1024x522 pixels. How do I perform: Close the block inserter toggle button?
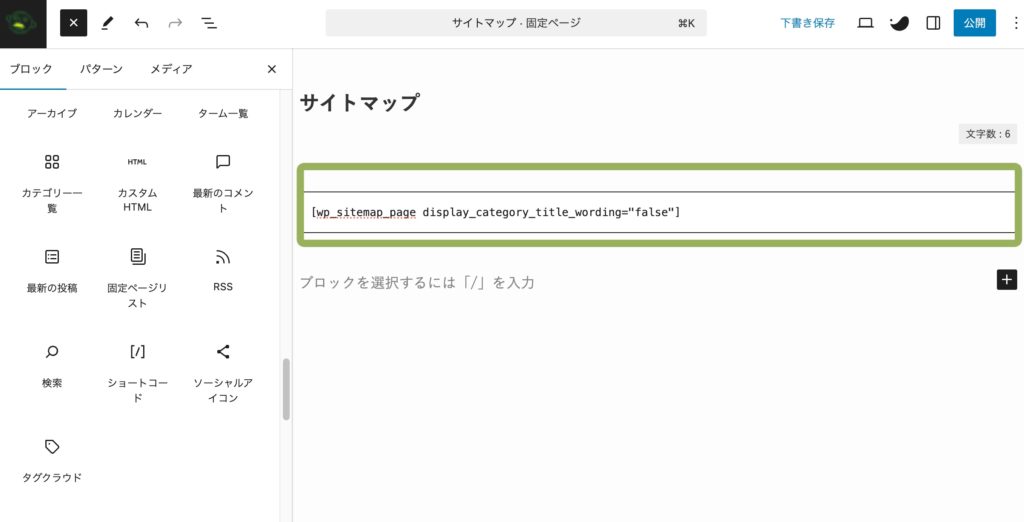tap(74, 24)
